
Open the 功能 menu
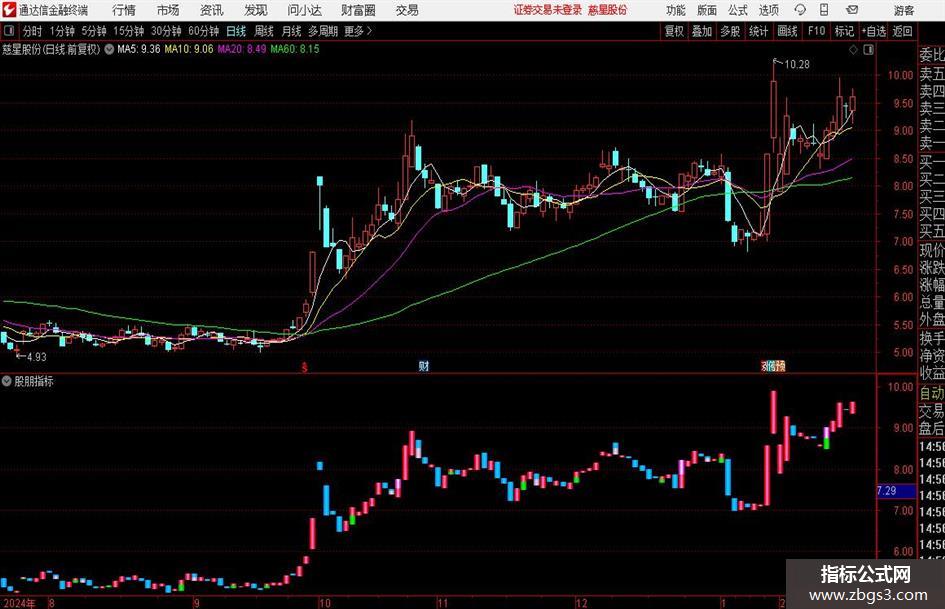click(x=676, y=10)
